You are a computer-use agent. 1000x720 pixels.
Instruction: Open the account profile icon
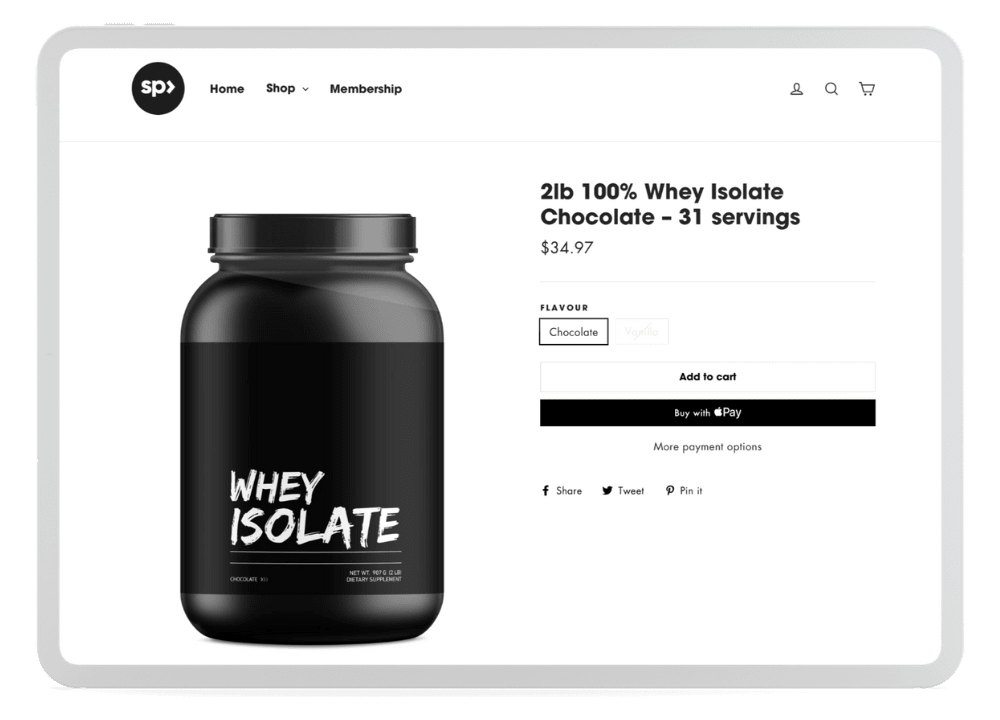coord(797,89)
